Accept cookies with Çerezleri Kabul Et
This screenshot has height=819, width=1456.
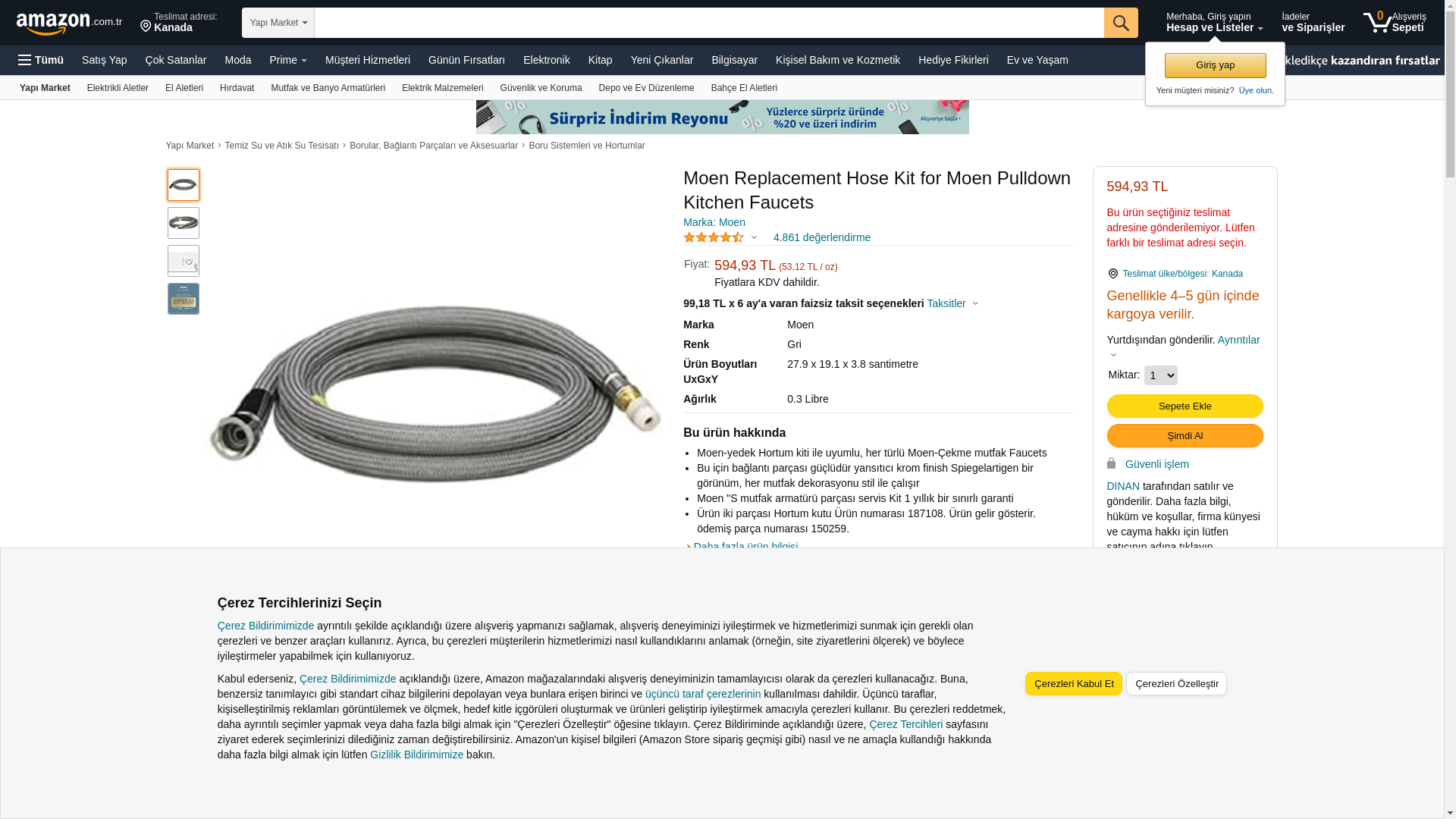tap(1073, 684)
